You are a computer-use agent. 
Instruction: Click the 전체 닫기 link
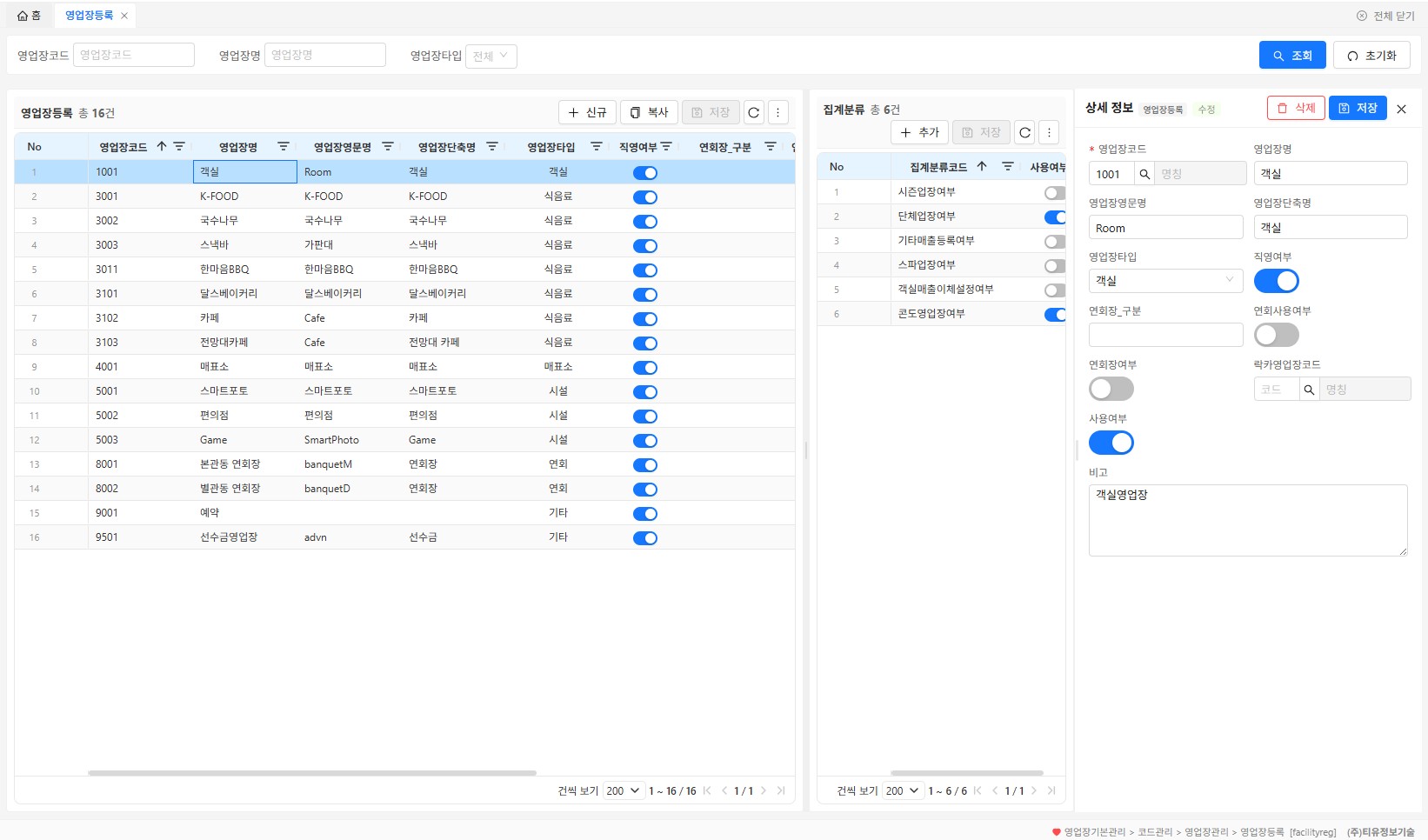tap(1385, 16)
